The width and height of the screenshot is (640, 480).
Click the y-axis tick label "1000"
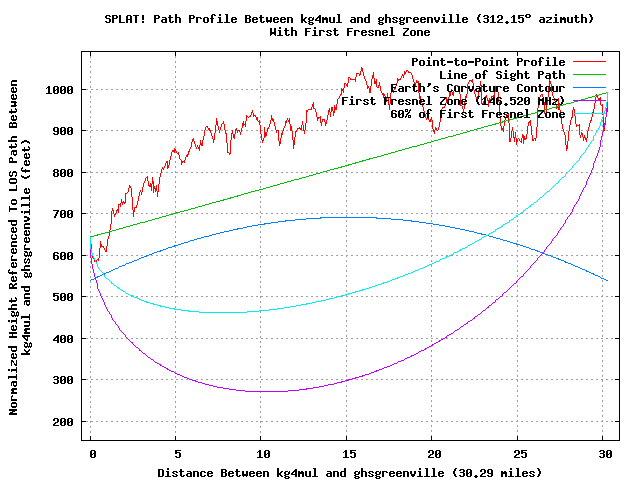click(x=60, y=90)
